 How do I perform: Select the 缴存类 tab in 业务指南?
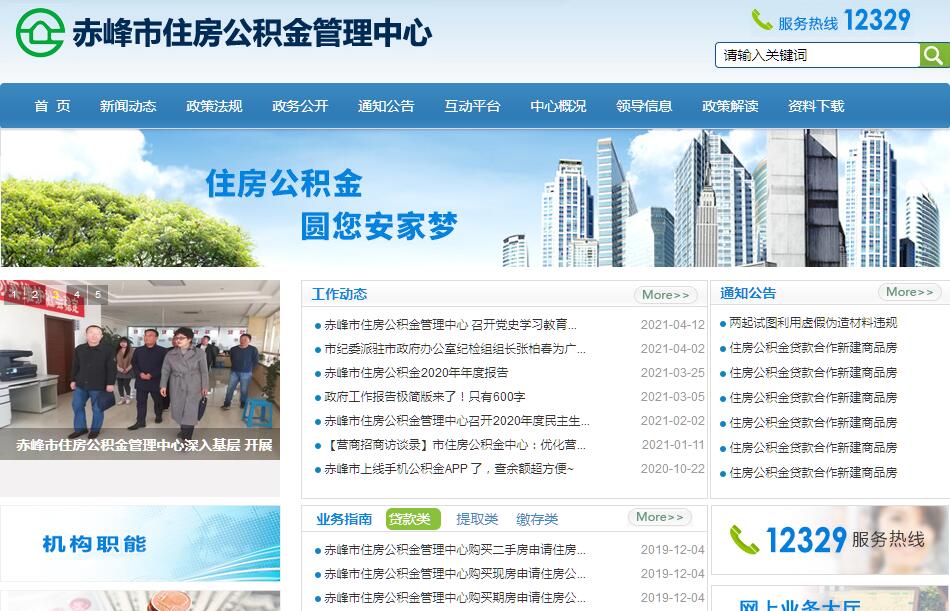click(537, 519)
